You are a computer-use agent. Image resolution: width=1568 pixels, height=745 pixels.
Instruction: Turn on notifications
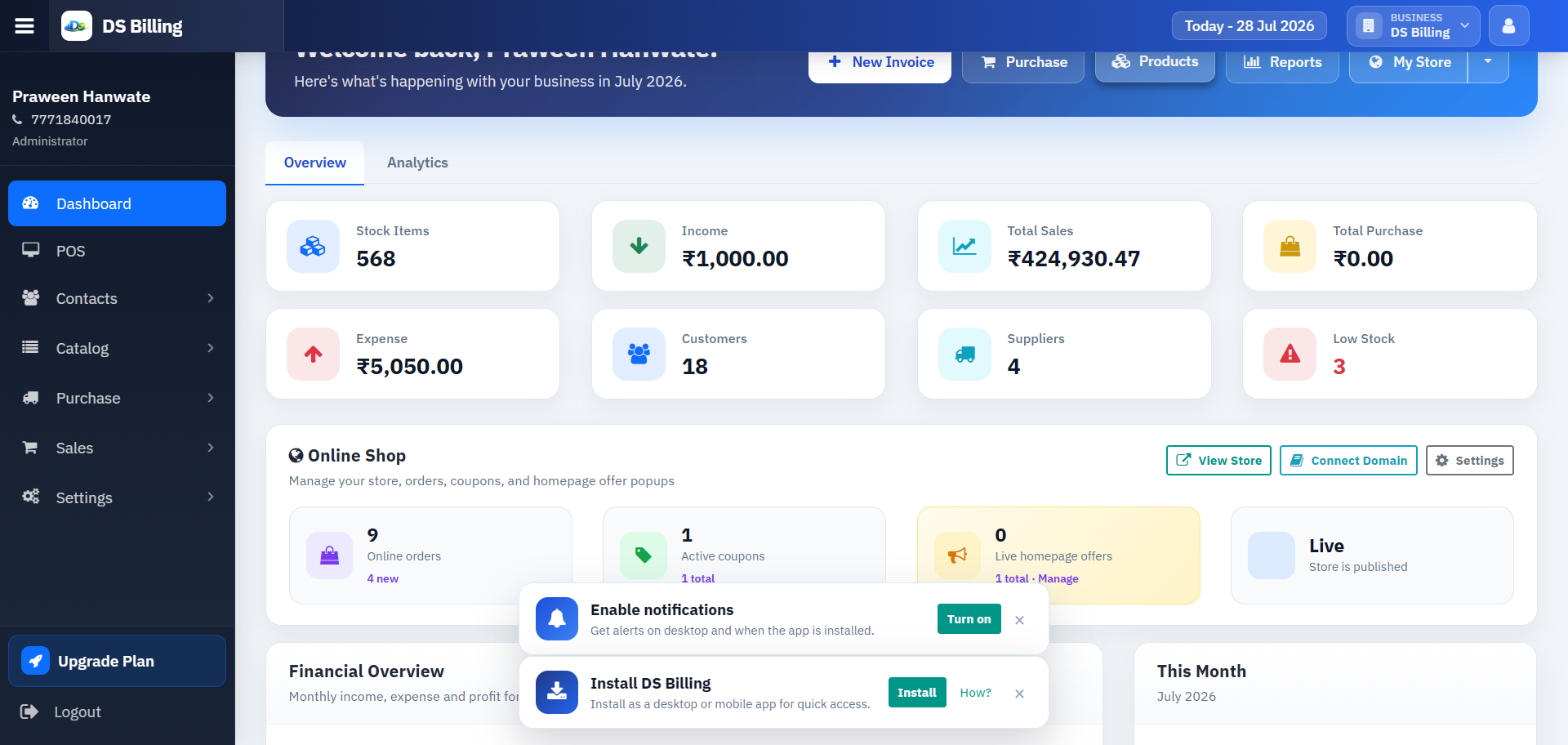pos(969,618)
